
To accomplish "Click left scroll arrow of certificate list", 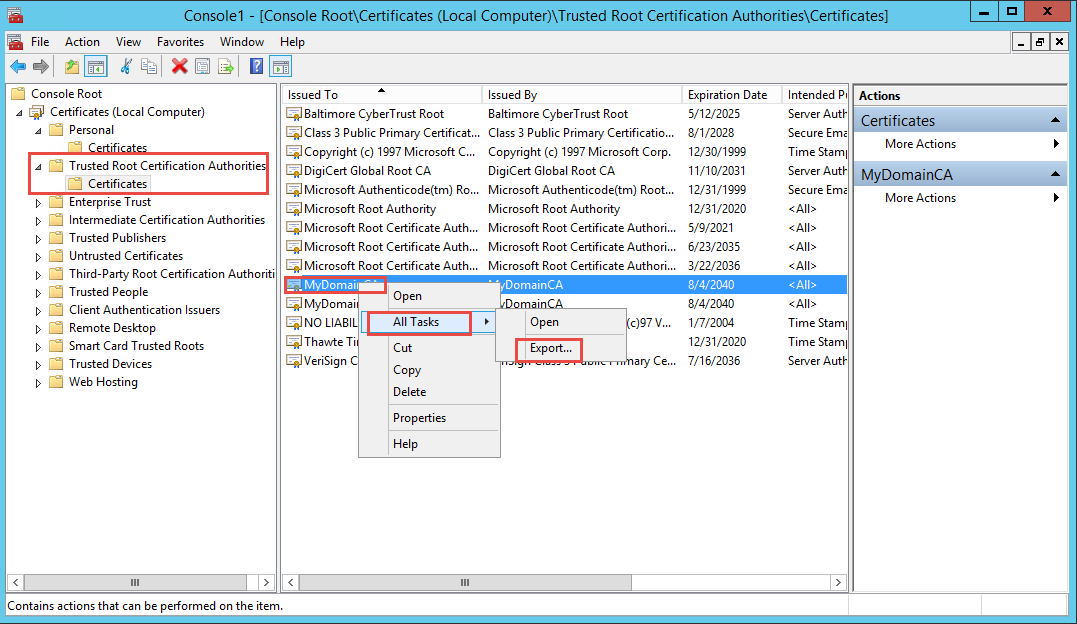I will (x=291, y=582).
